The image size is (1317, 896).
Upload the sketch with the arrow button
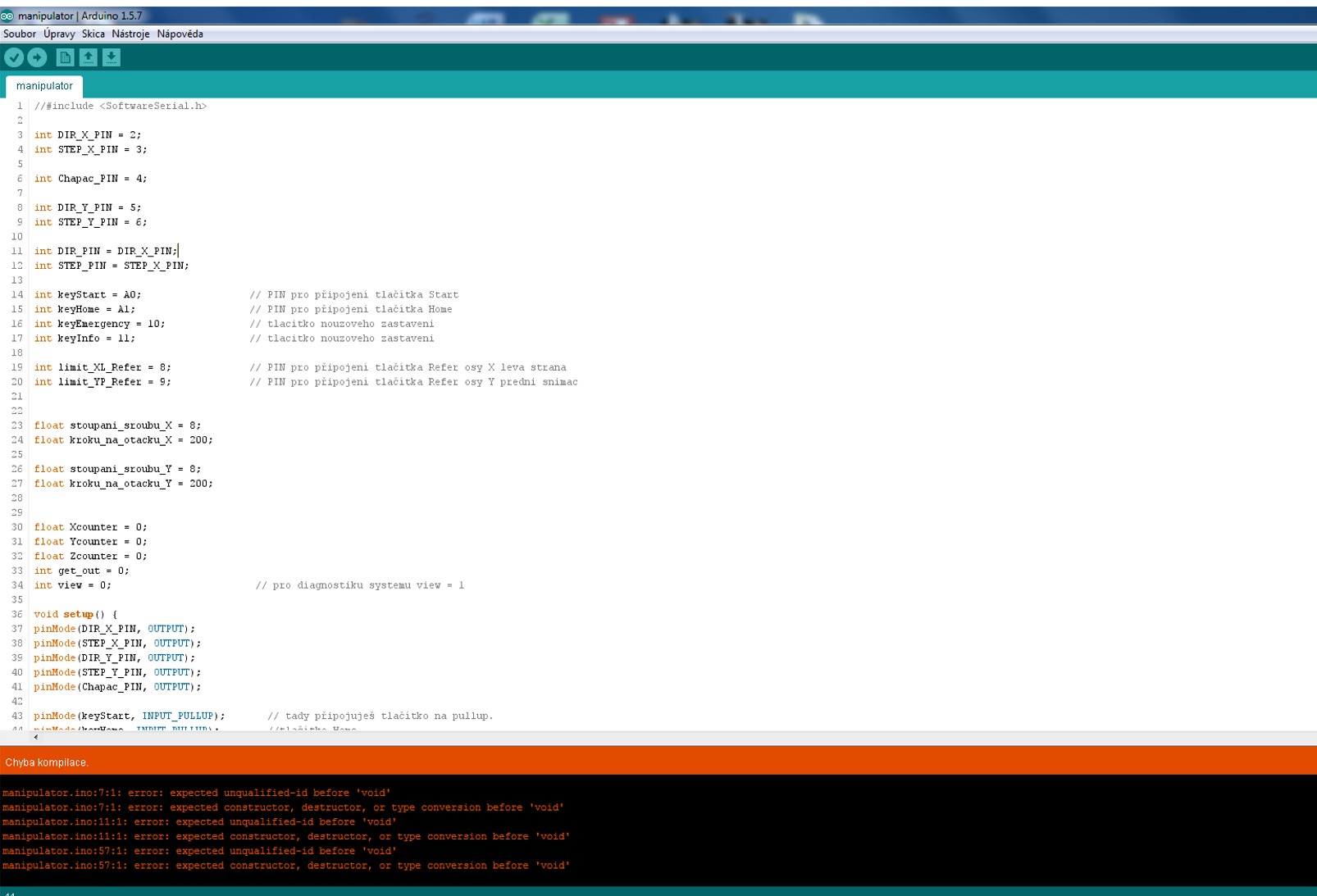pos(37,57)
